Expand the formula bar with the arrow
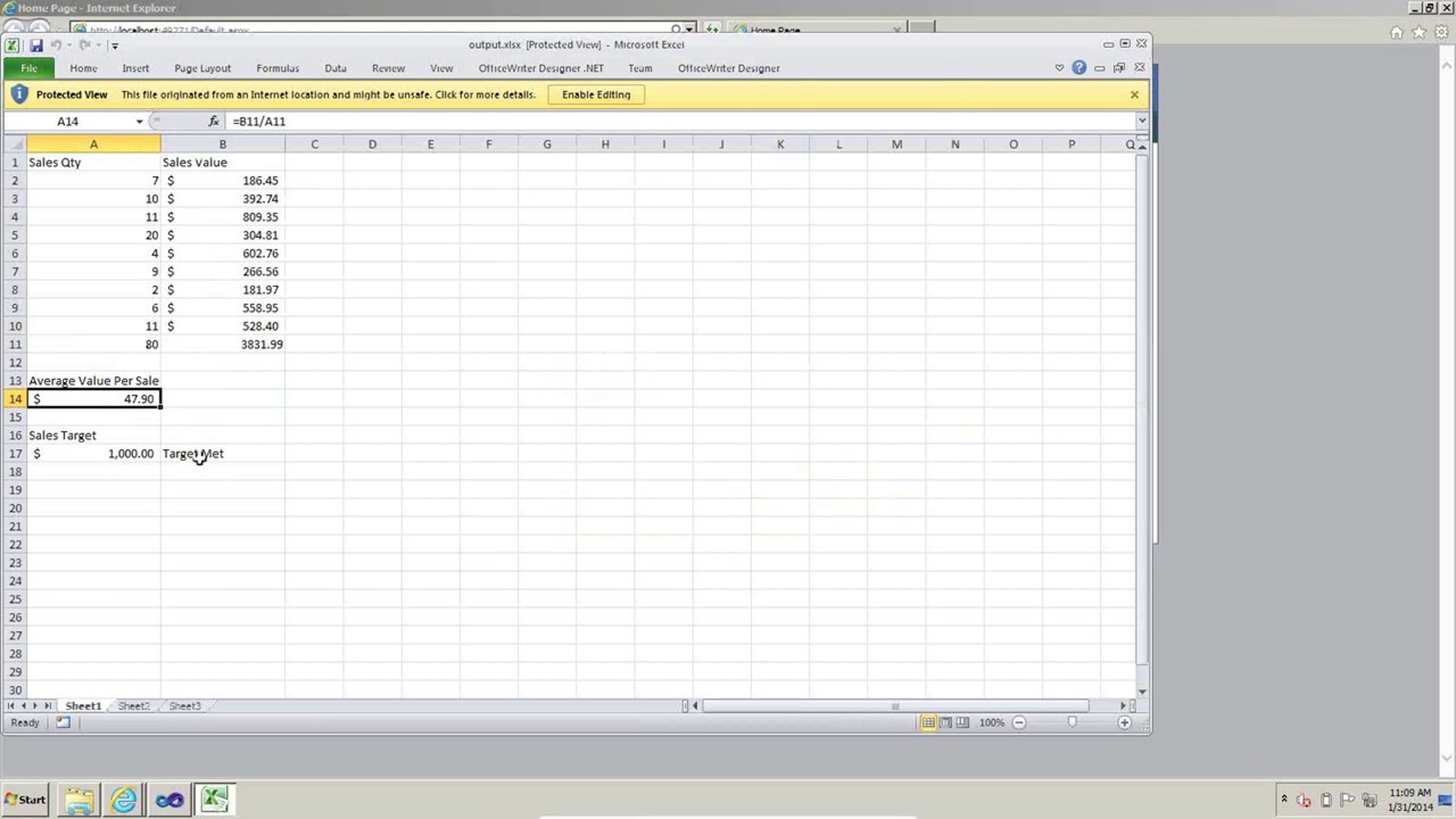This screenshot has width=1456, height=819. pyautogui.click(x=1142, y=121)
